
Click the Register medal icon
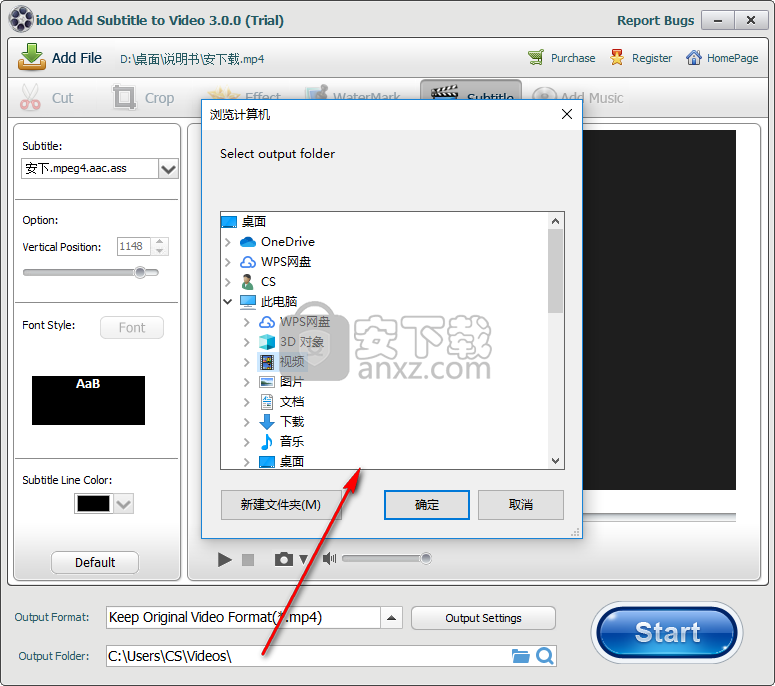click(617, 58)
